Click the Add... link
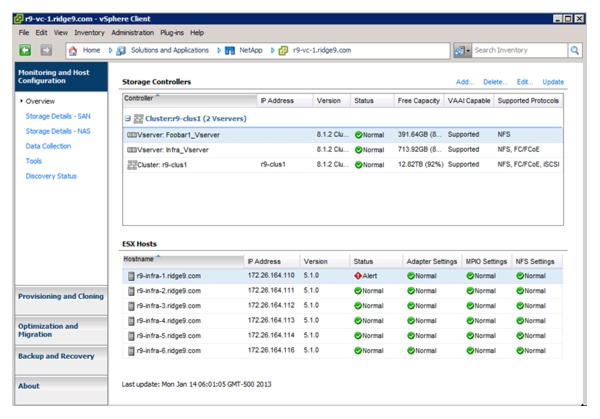Viewport: 600px width, 419px height. (x=465, y=82)
